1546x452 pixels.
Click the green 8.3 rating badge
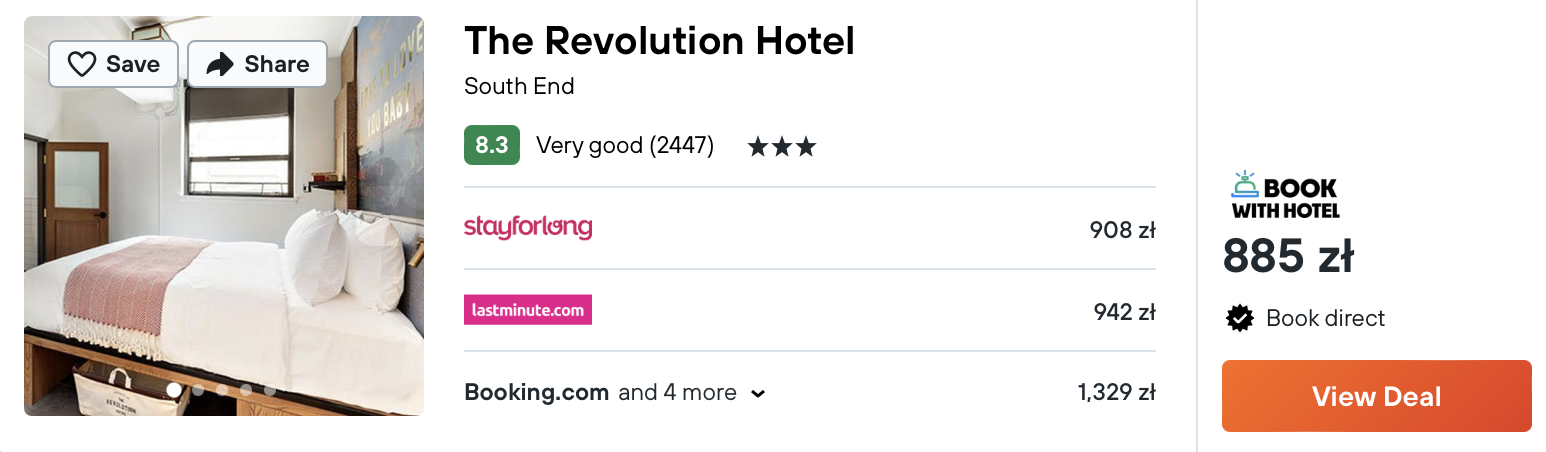coord(491,146)
